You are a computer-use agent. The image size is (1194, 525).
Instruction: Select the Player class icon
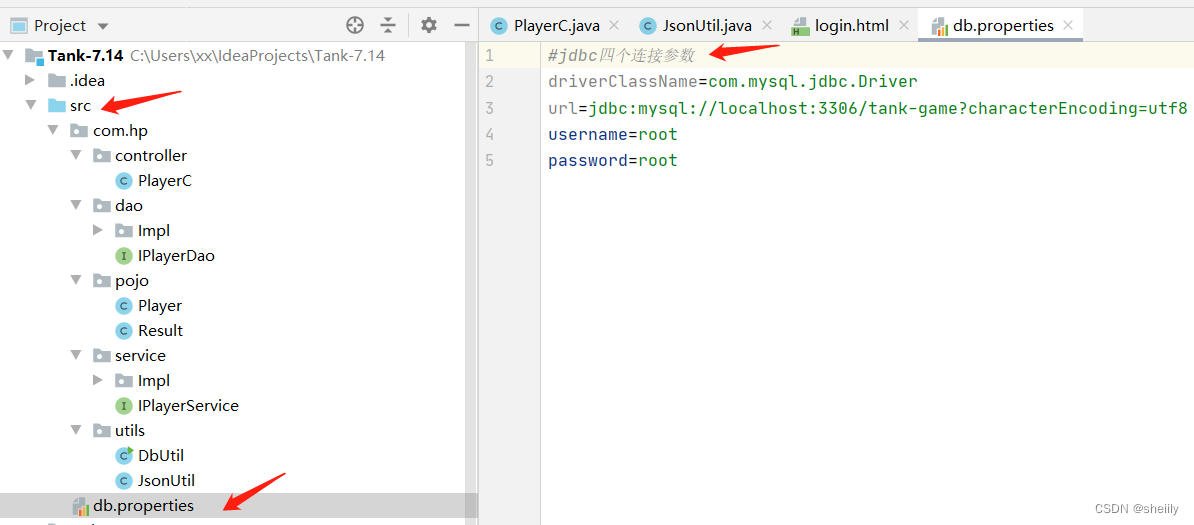tap(123, 306)
